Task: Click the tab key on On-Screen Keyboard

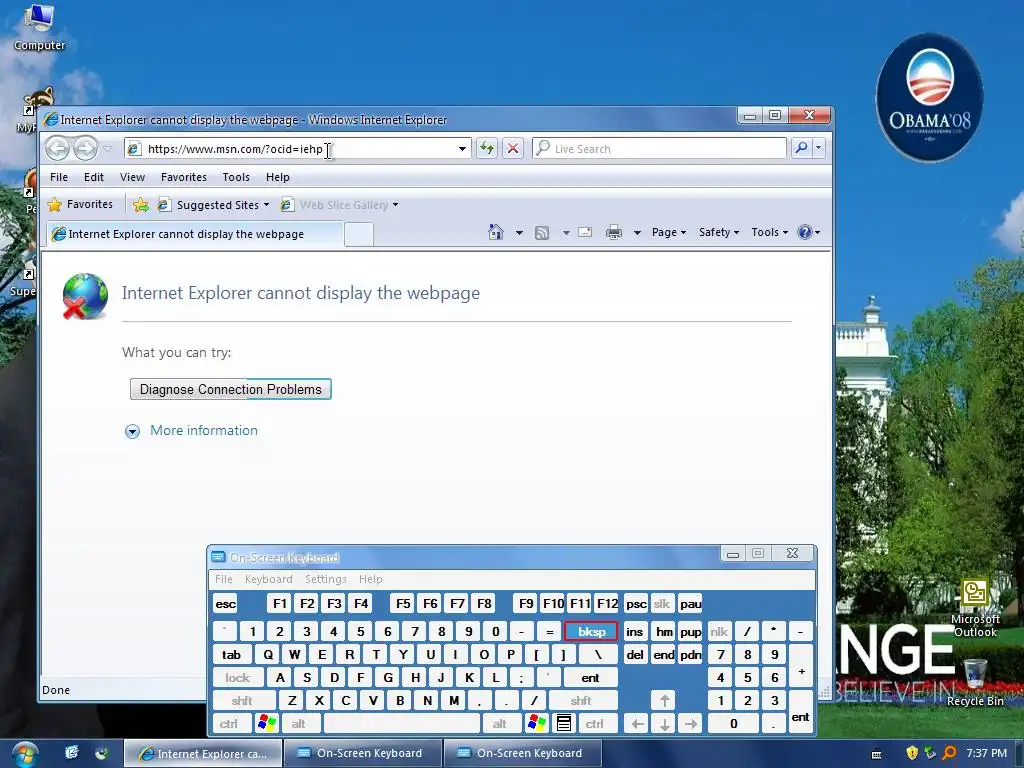Action: (231, 654)
